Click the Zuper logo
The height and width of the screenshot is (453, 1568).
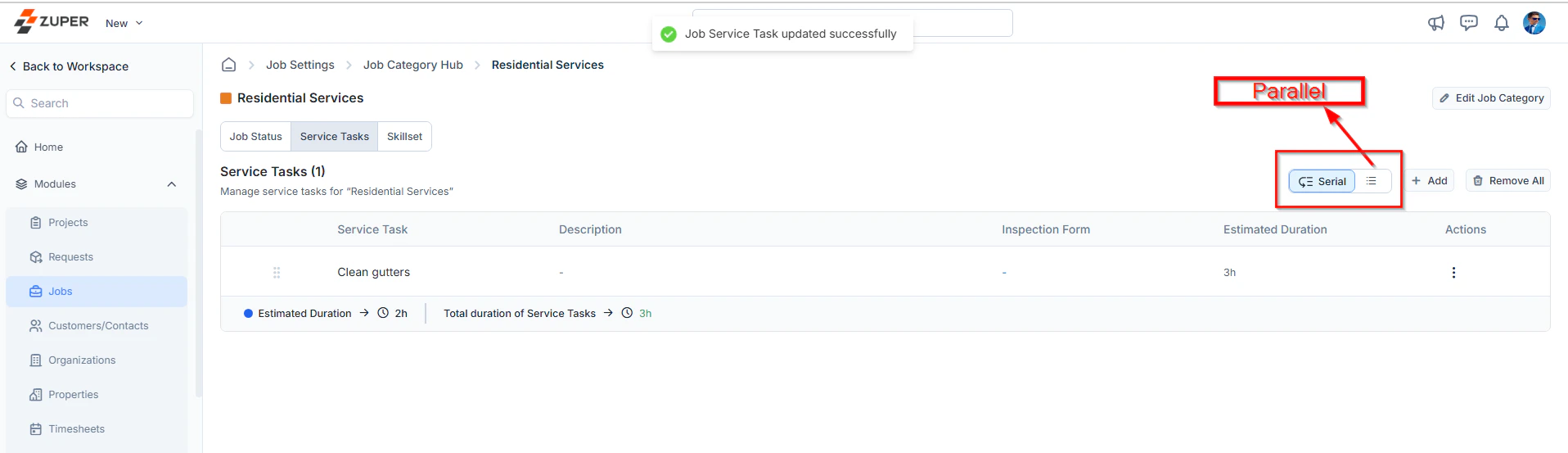52,21
